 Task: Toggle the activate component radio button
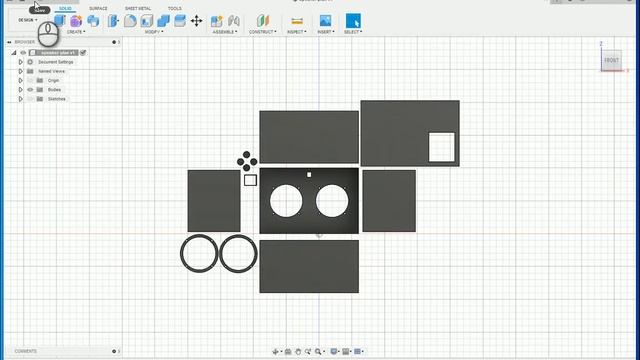83,53
